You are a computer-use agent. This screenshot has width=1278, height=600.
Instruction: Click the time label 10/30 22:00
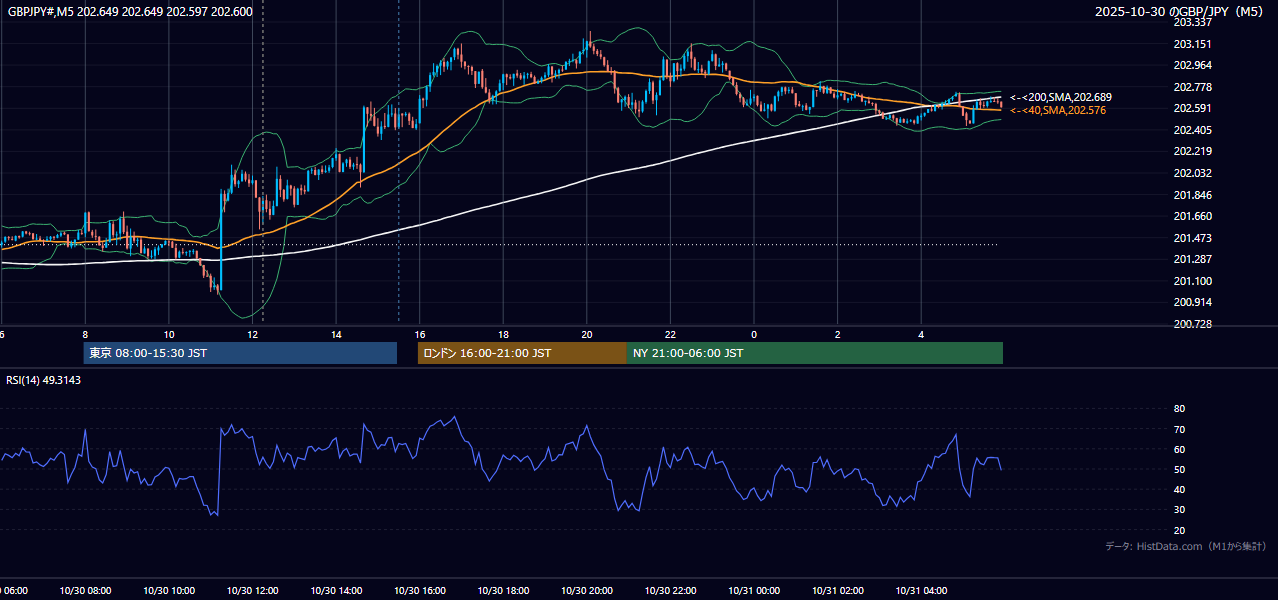pyautogui.click(x=670, y=591)
